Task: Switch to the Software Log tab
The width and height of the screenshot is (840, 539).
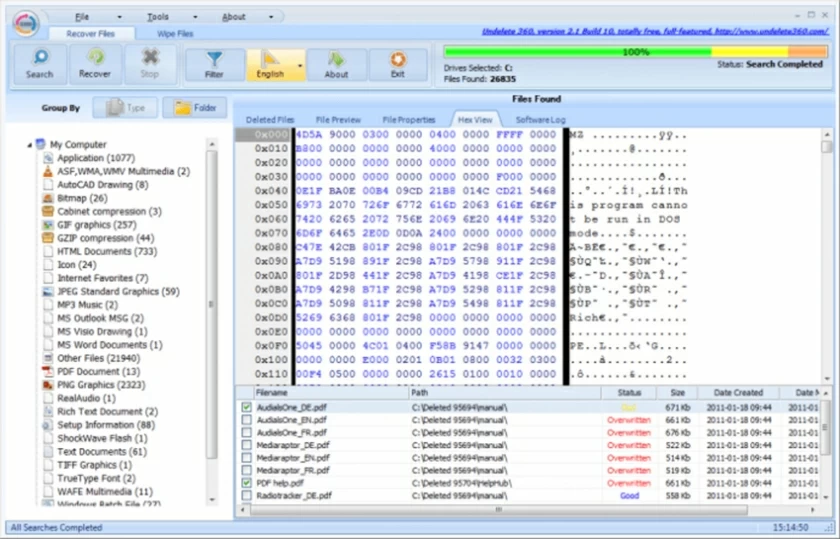Action: (x=541, y=120)
